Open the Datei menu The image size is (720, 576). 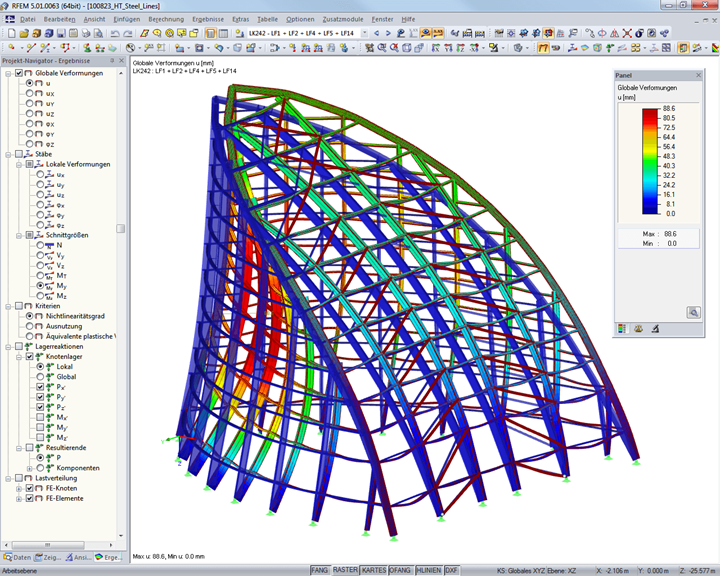(28, 19)
